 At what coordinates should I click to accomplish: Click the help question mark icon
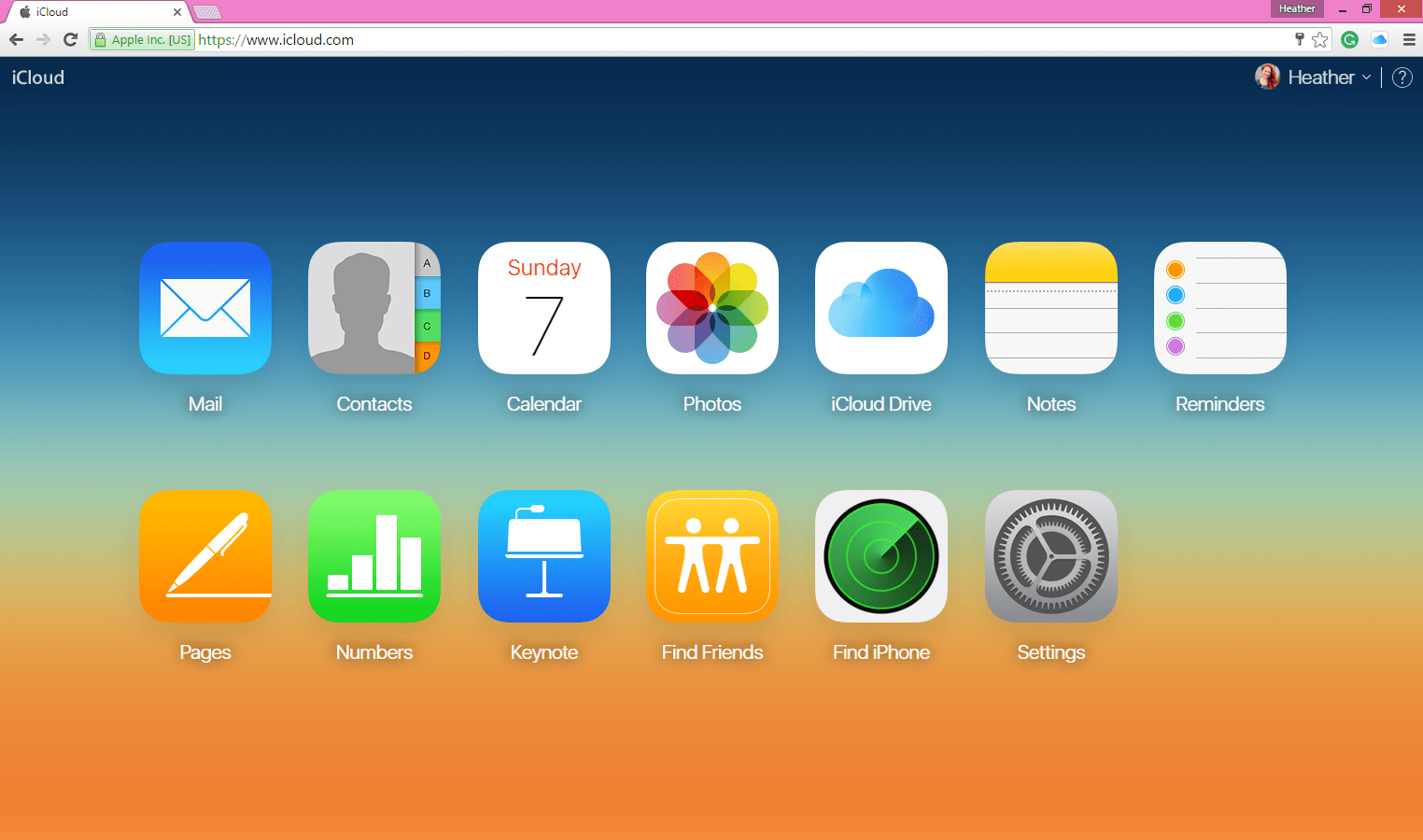point(1402,77)
